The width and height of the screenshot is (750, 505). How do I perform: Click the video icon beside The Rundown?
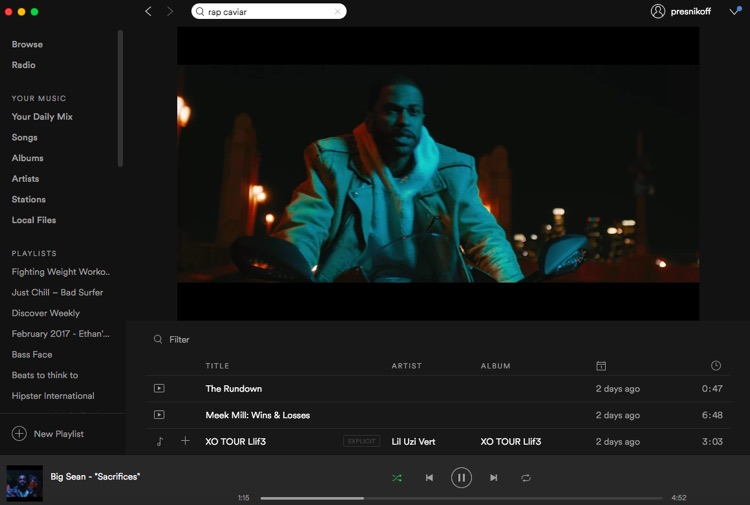pos(159,388)
